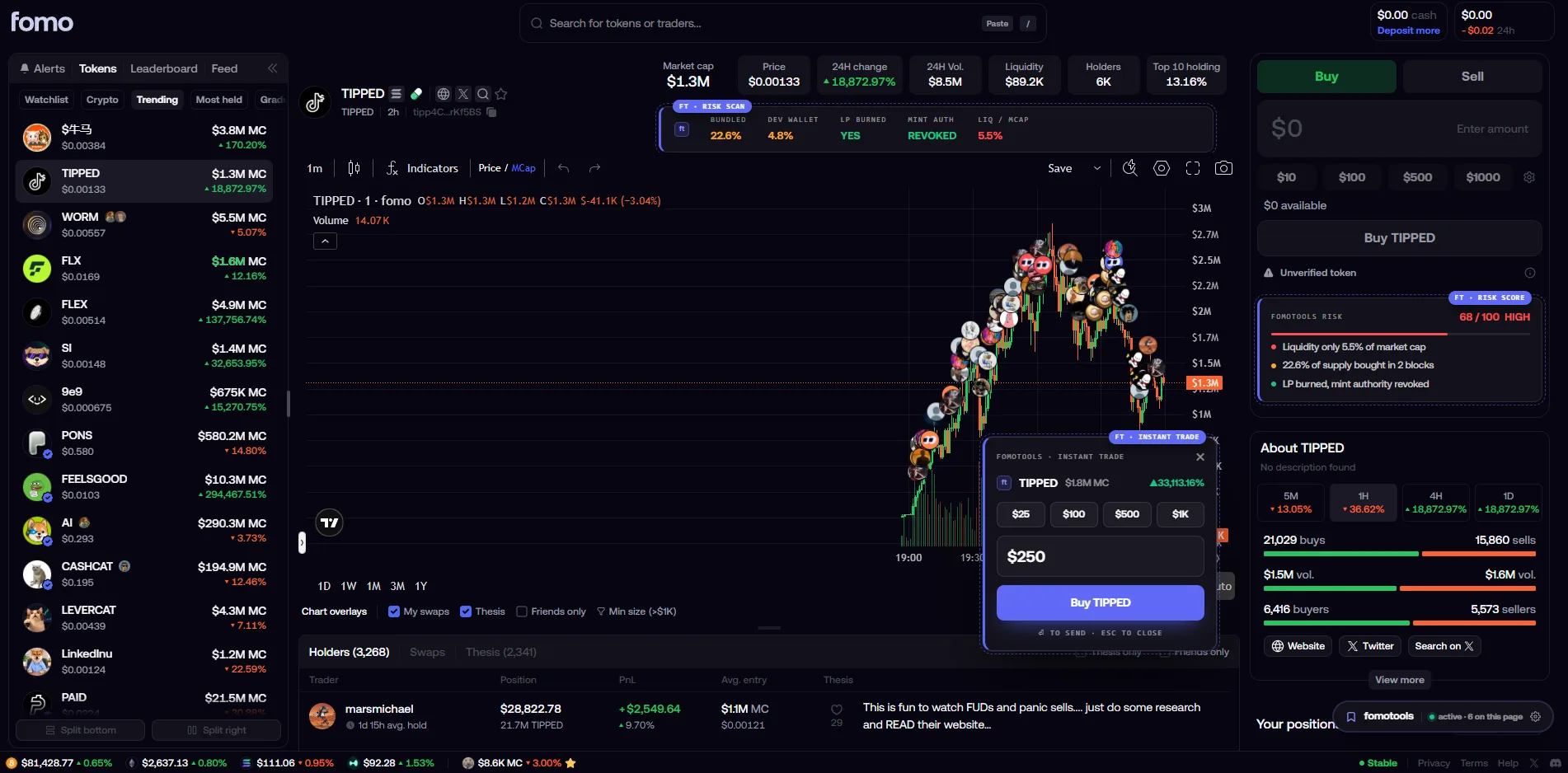The image size is (1568, 773).
Task: Open chart quick search with lightning icon
Action: (x=1129, y=168)
